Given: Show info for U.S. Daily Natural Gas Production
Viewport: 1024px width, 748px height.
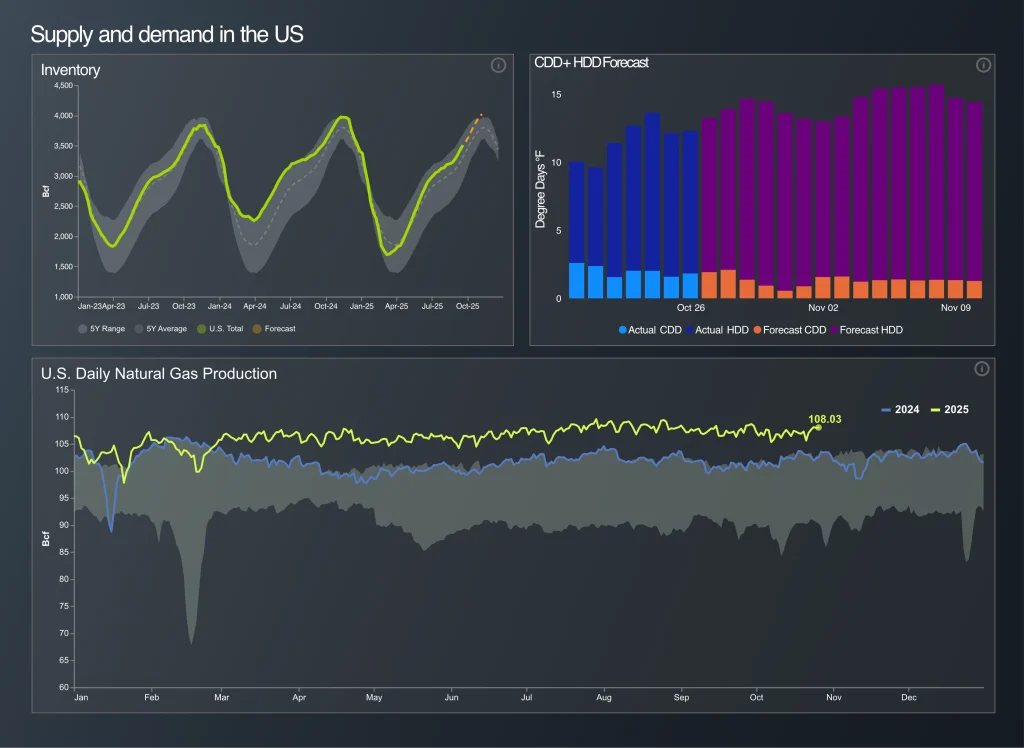Looking at the screenshot, I should coord(981,369).
